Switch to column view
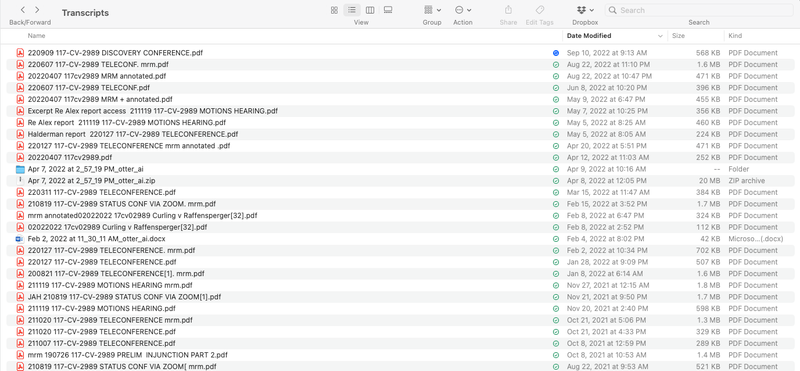The image size is (800, 371). 370,10
